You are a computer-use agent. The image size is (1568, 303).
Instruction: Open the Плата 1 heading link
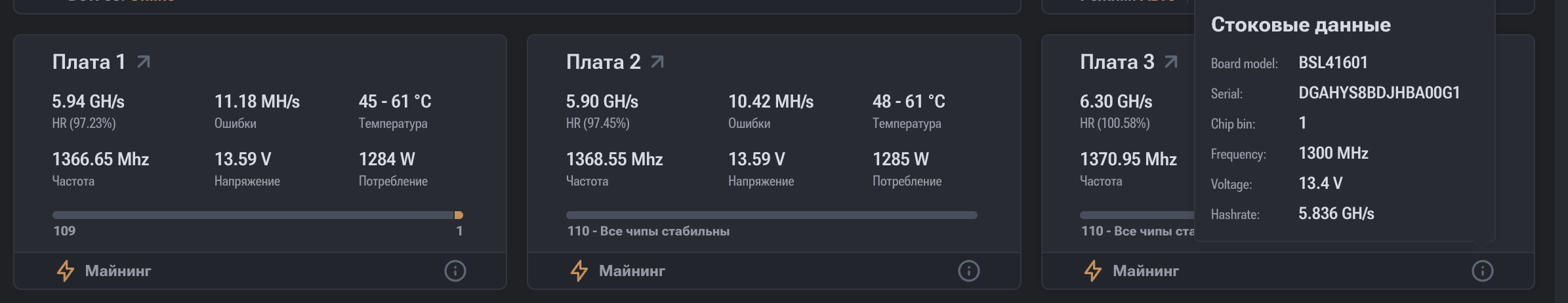tap(89, 62)
